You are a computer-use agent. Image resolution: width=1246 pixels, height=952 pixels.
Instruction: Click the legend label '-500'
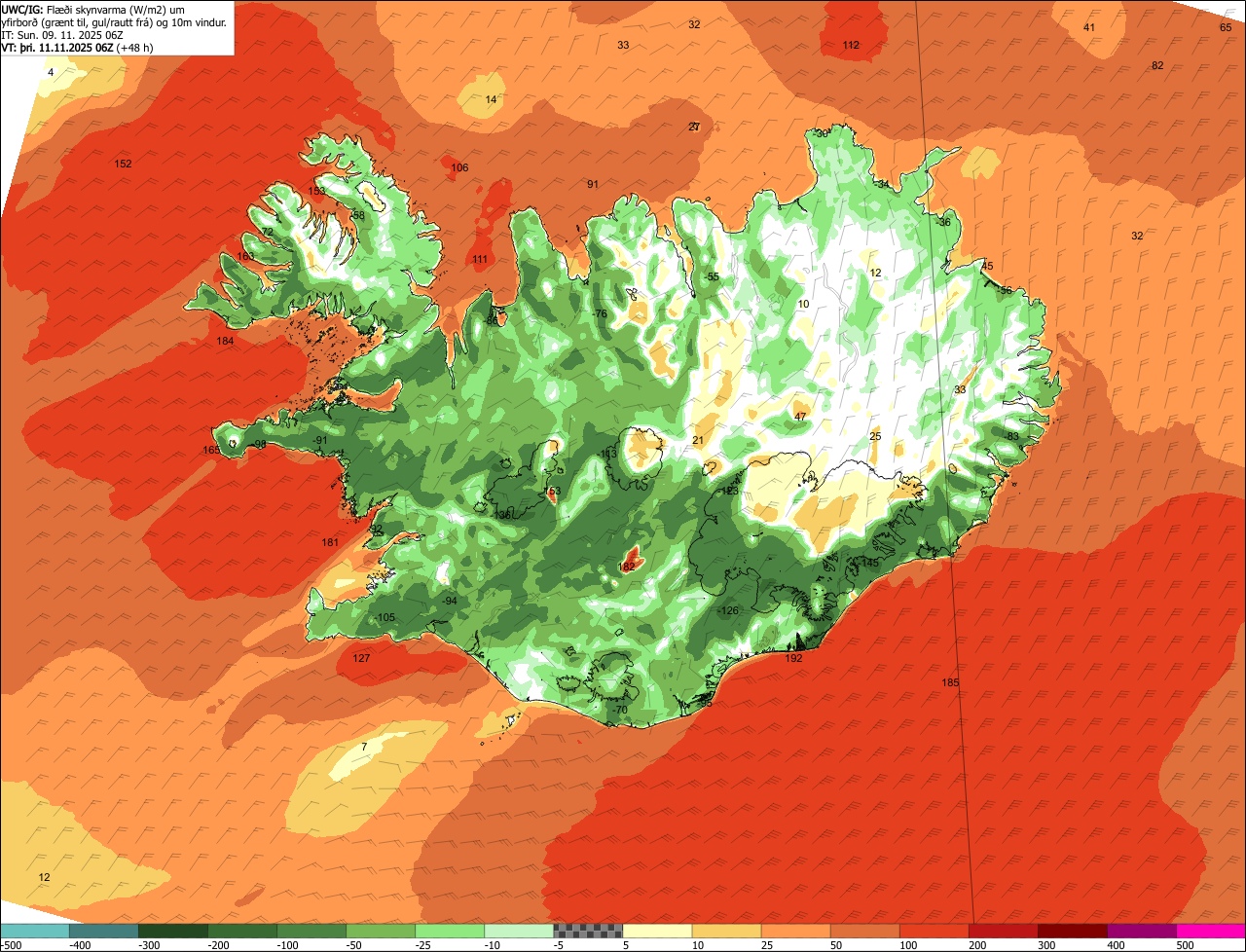[12, 944]
